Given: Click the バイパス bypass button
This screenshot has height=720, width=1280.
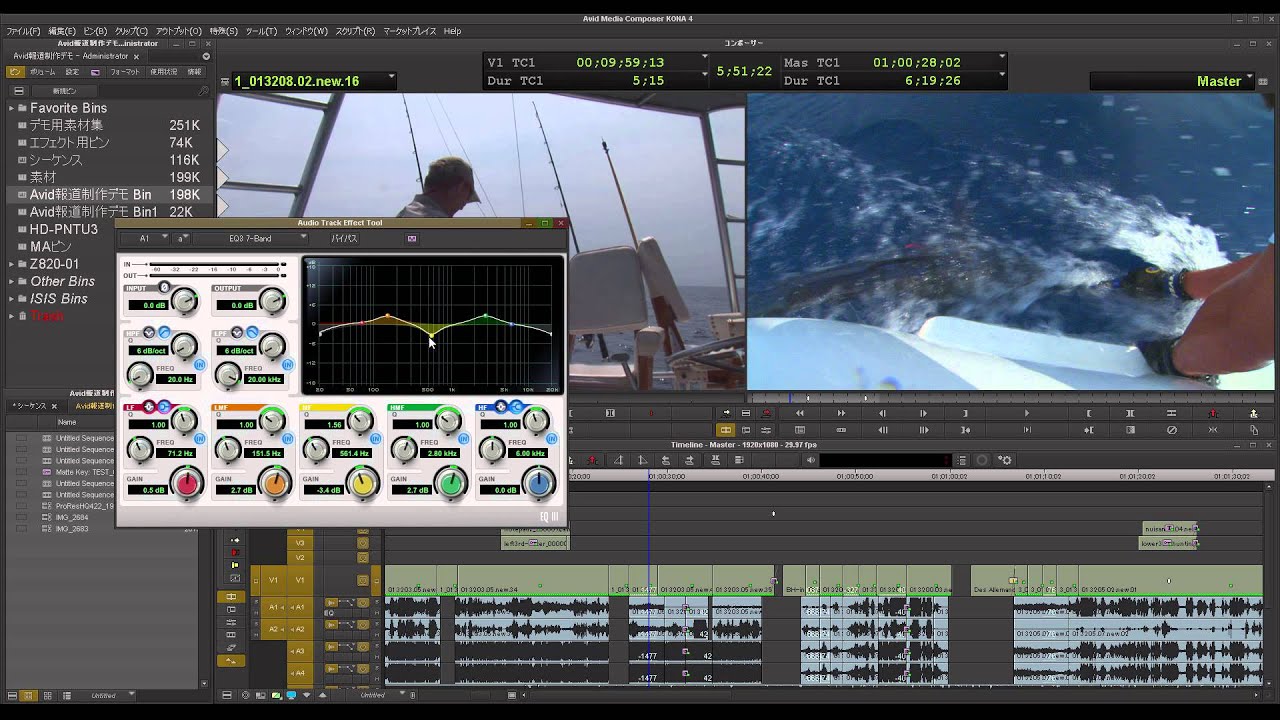Looking at the screenshot, I should (x=344, y=239).
